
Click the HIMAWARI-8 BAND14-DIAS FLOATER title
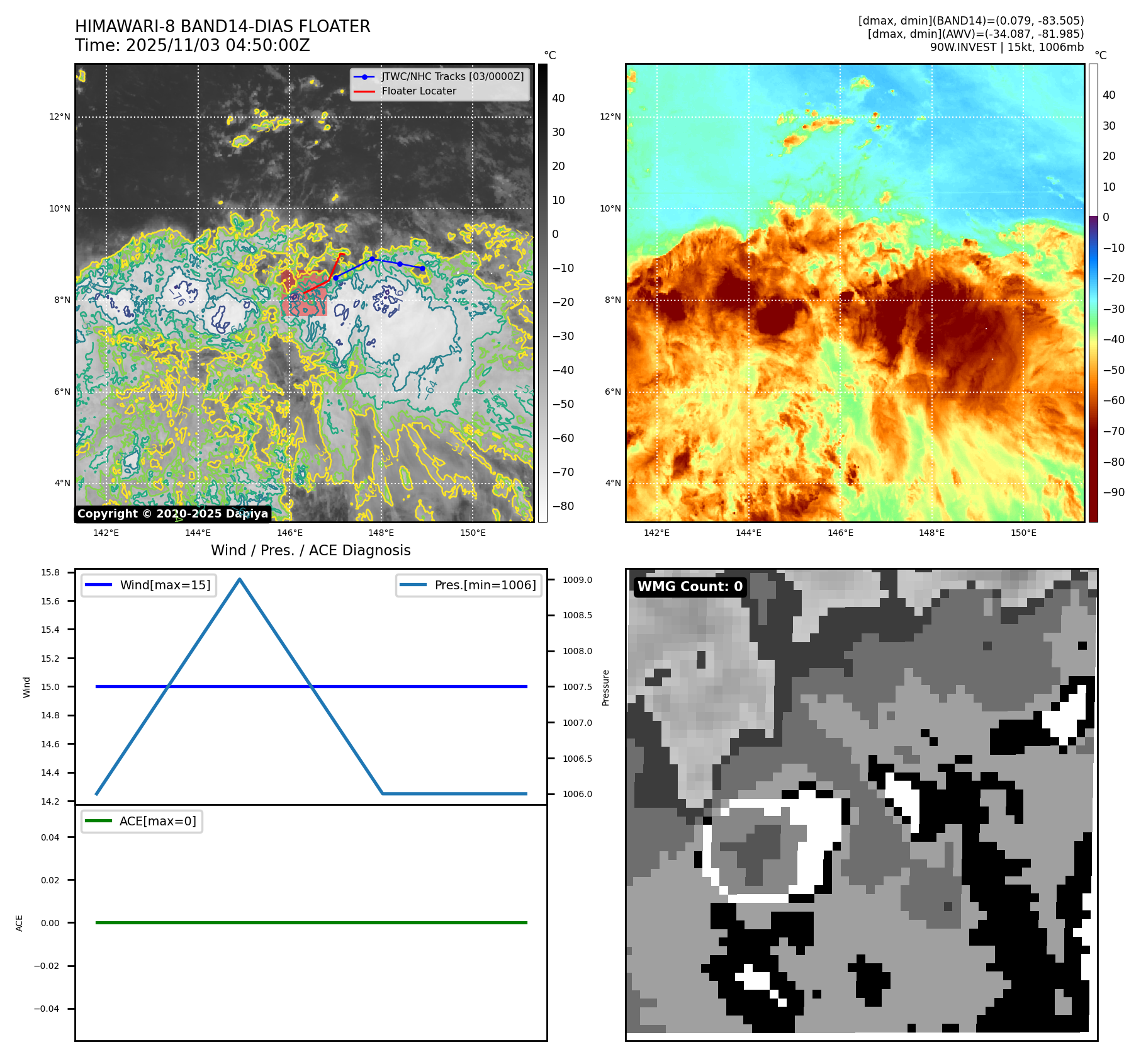[222, 26]
